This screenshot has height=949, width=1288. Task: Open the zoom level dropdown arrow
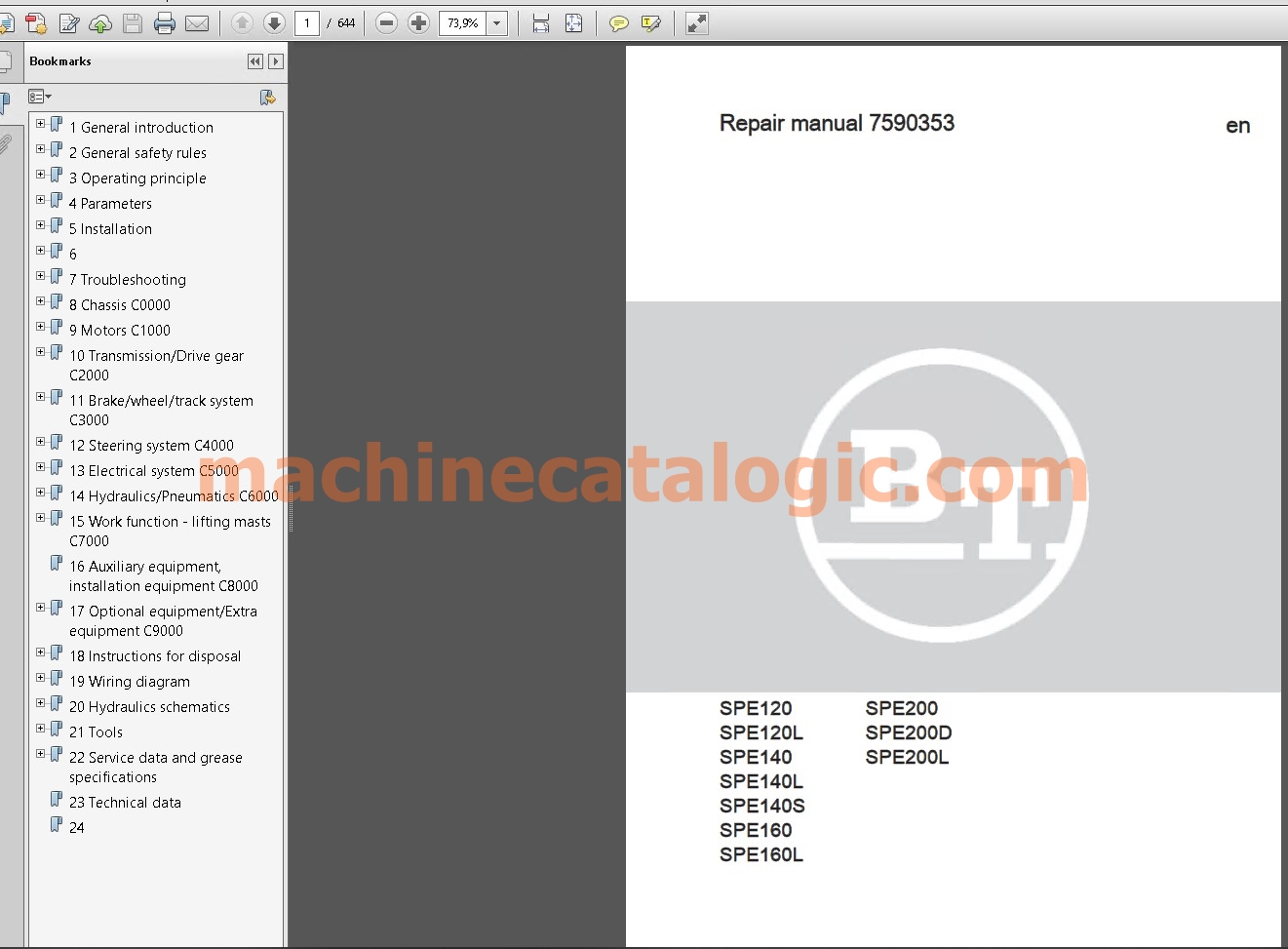point(497,23)
